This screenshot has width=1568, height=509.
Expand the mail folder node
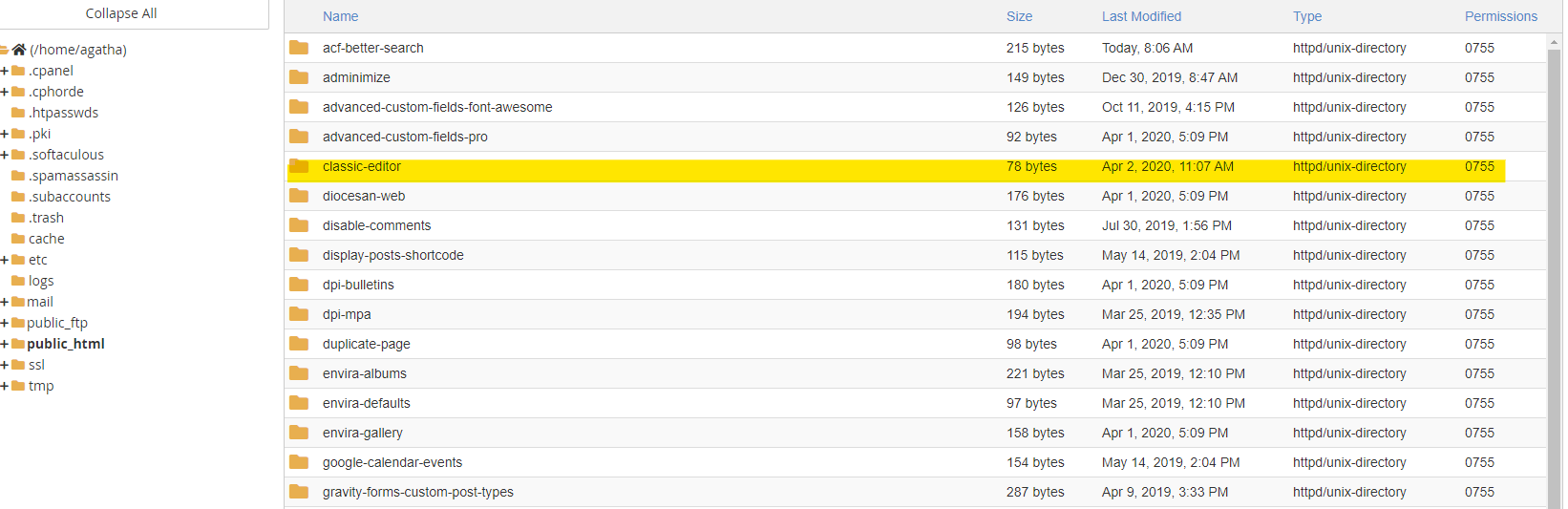point(5,302)
